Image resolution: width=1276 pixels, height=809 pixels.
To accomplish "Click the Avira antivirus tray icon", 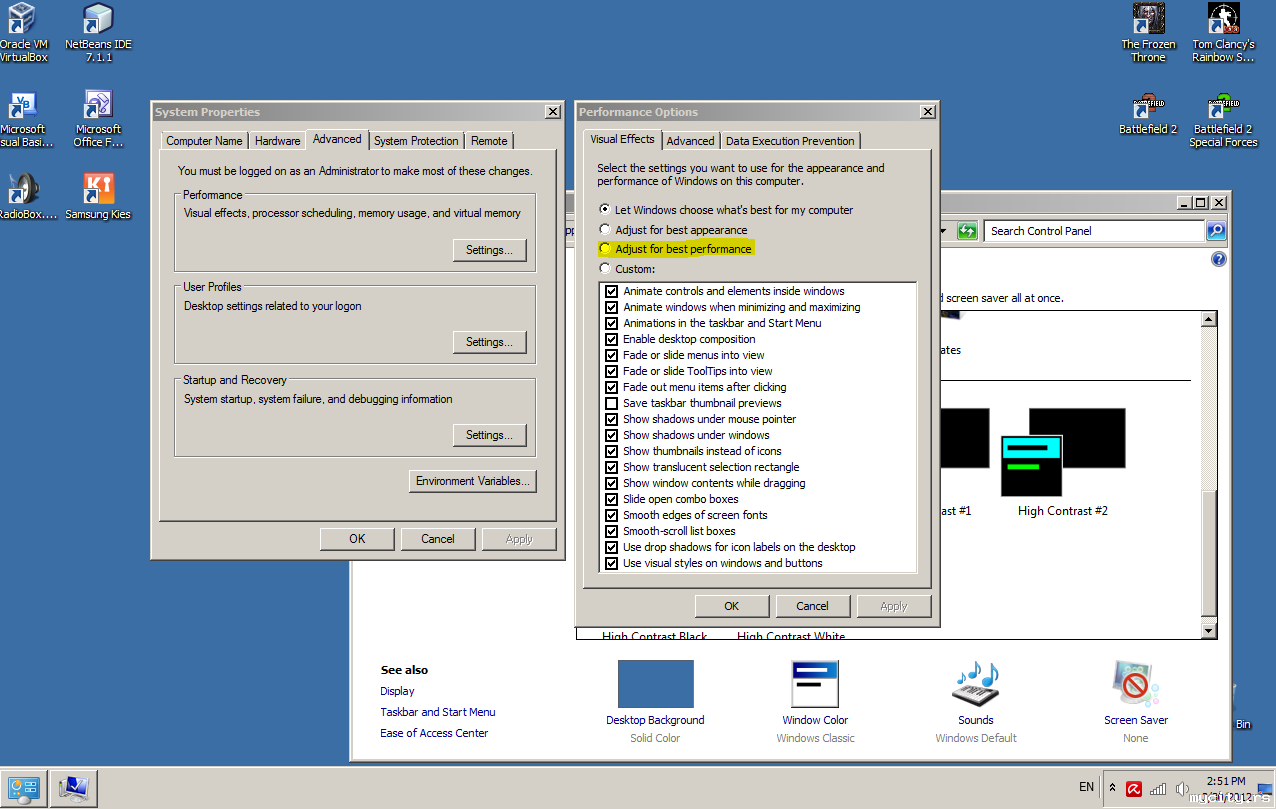I will point(1134,788).
